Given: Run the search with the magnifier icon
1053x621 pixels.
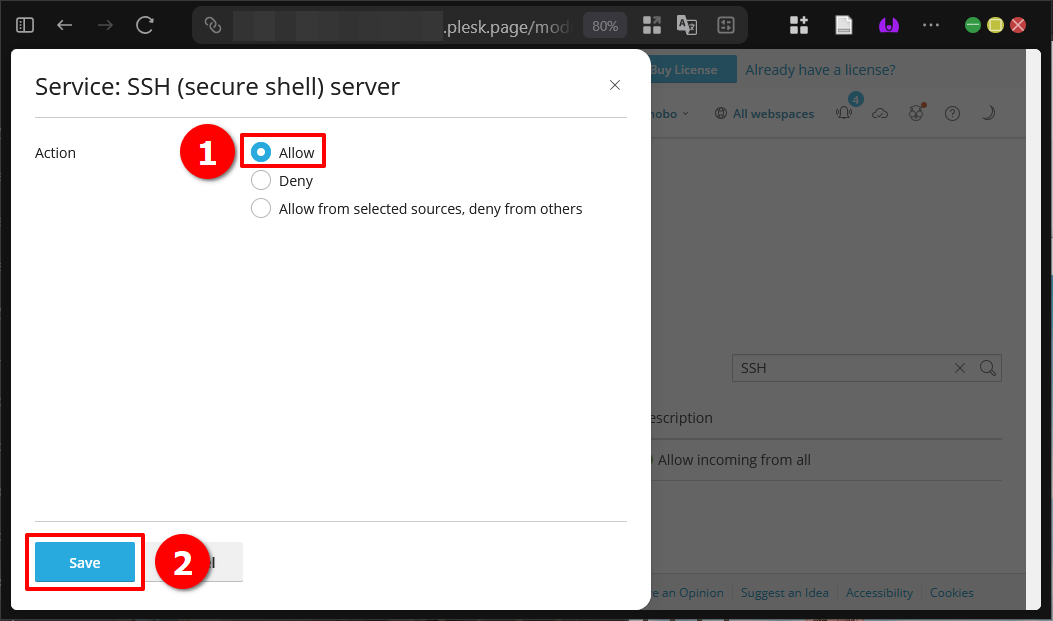Looking at the screenshot, I should (988, 368).
